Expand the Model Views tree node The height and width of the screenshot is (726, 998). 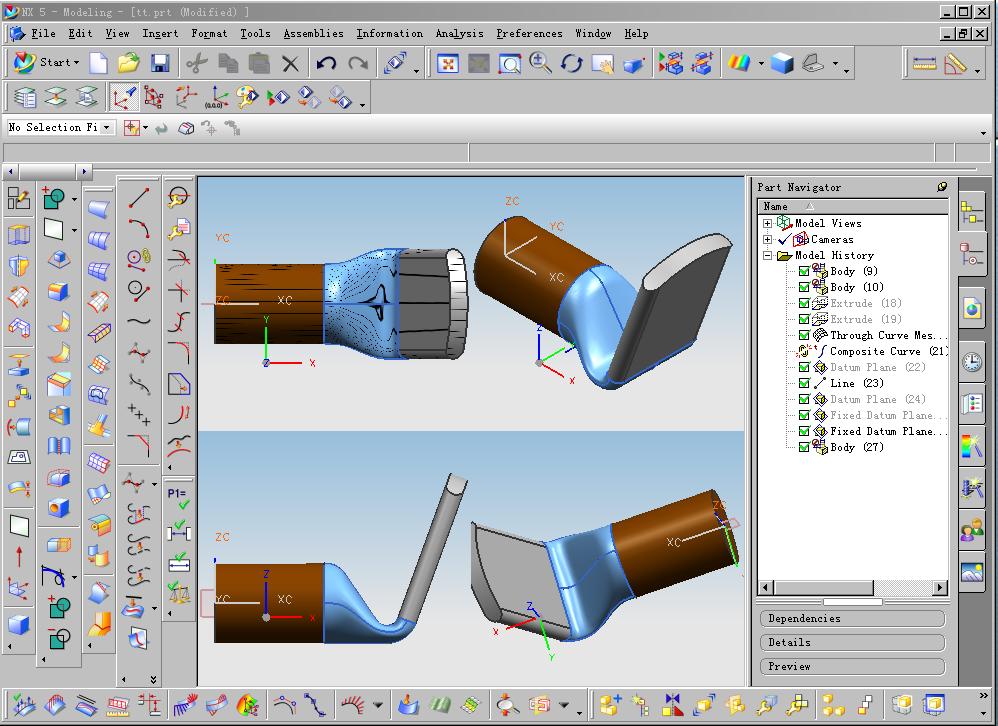(x=768, y=223)
